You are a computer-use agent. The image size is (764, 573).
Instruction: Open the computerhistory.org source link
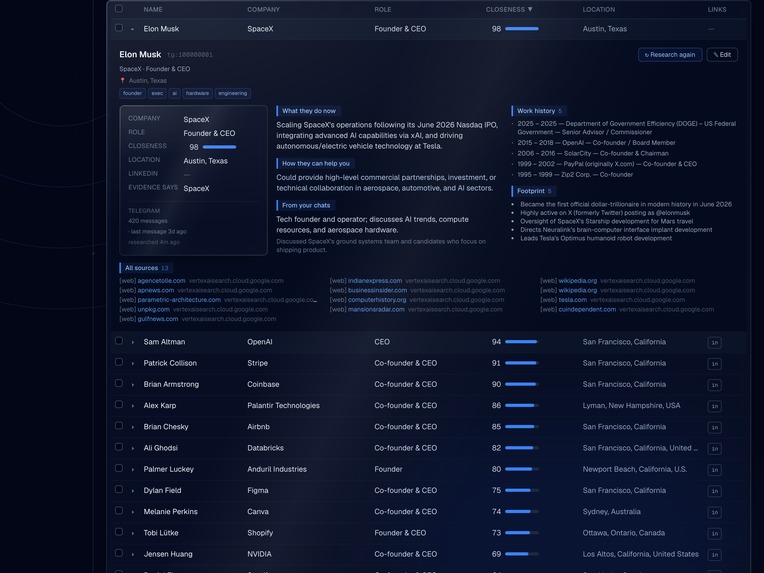[x=377, y=300]
